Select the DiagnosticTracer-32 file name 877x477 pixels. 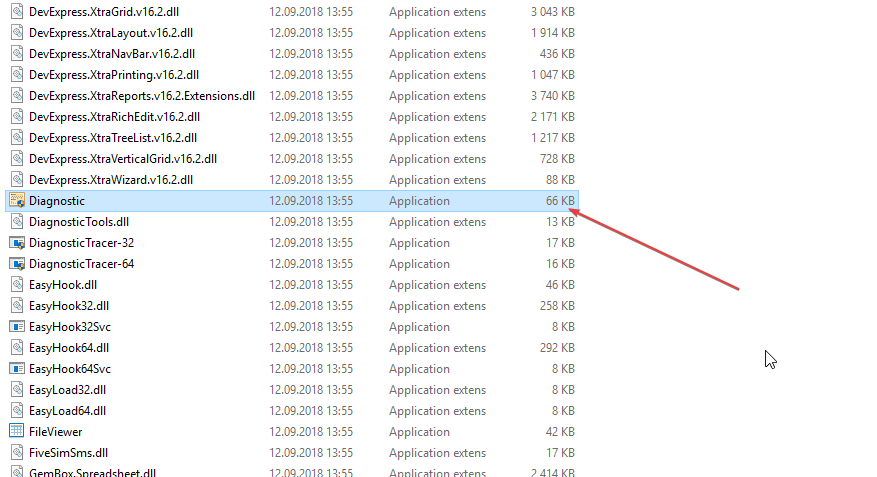(82, 243)
